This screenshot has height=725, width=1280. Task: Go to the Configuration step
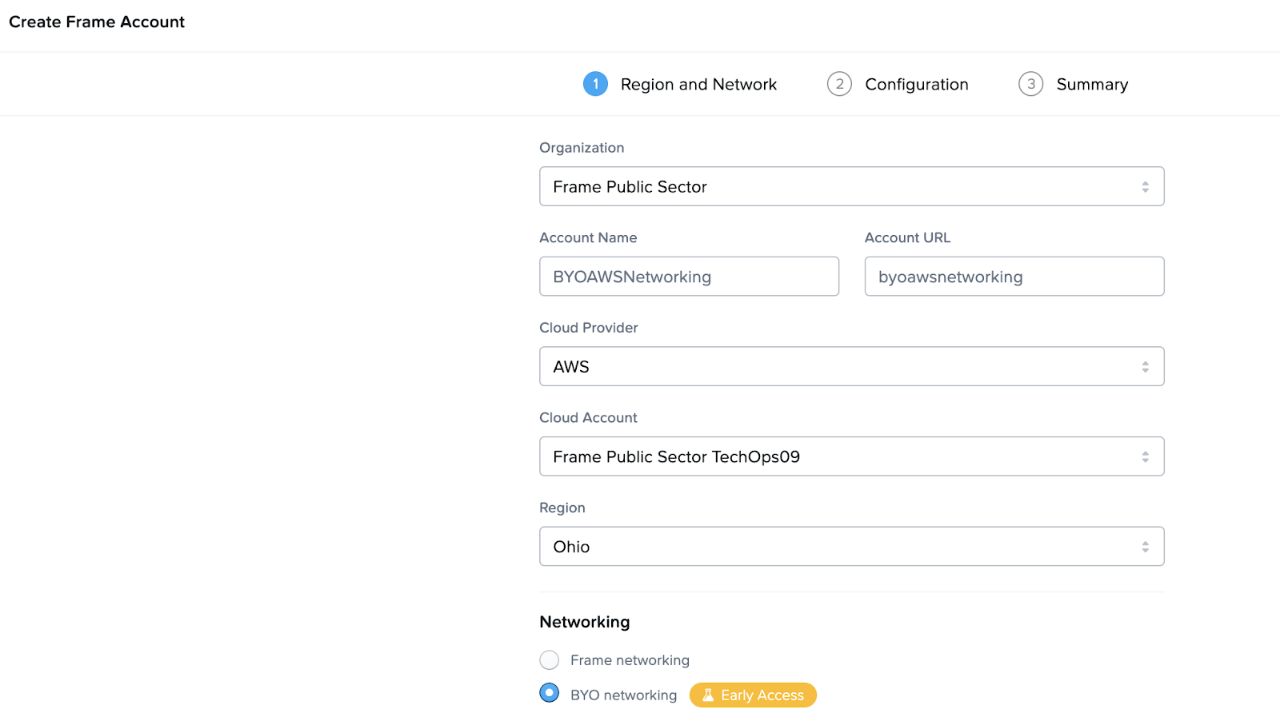click(x=916, y=85)
